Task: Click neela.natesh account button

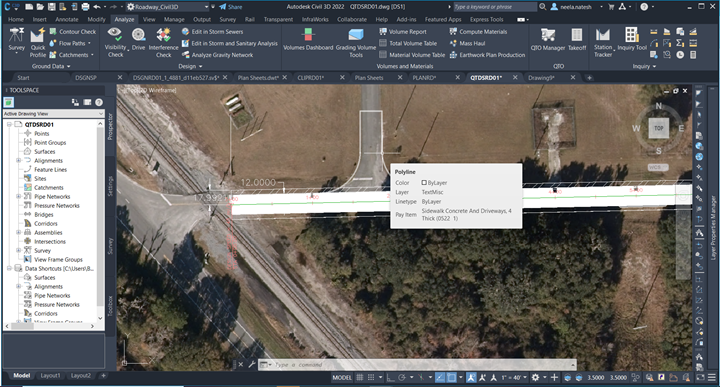Action: (x=577, y=7)
